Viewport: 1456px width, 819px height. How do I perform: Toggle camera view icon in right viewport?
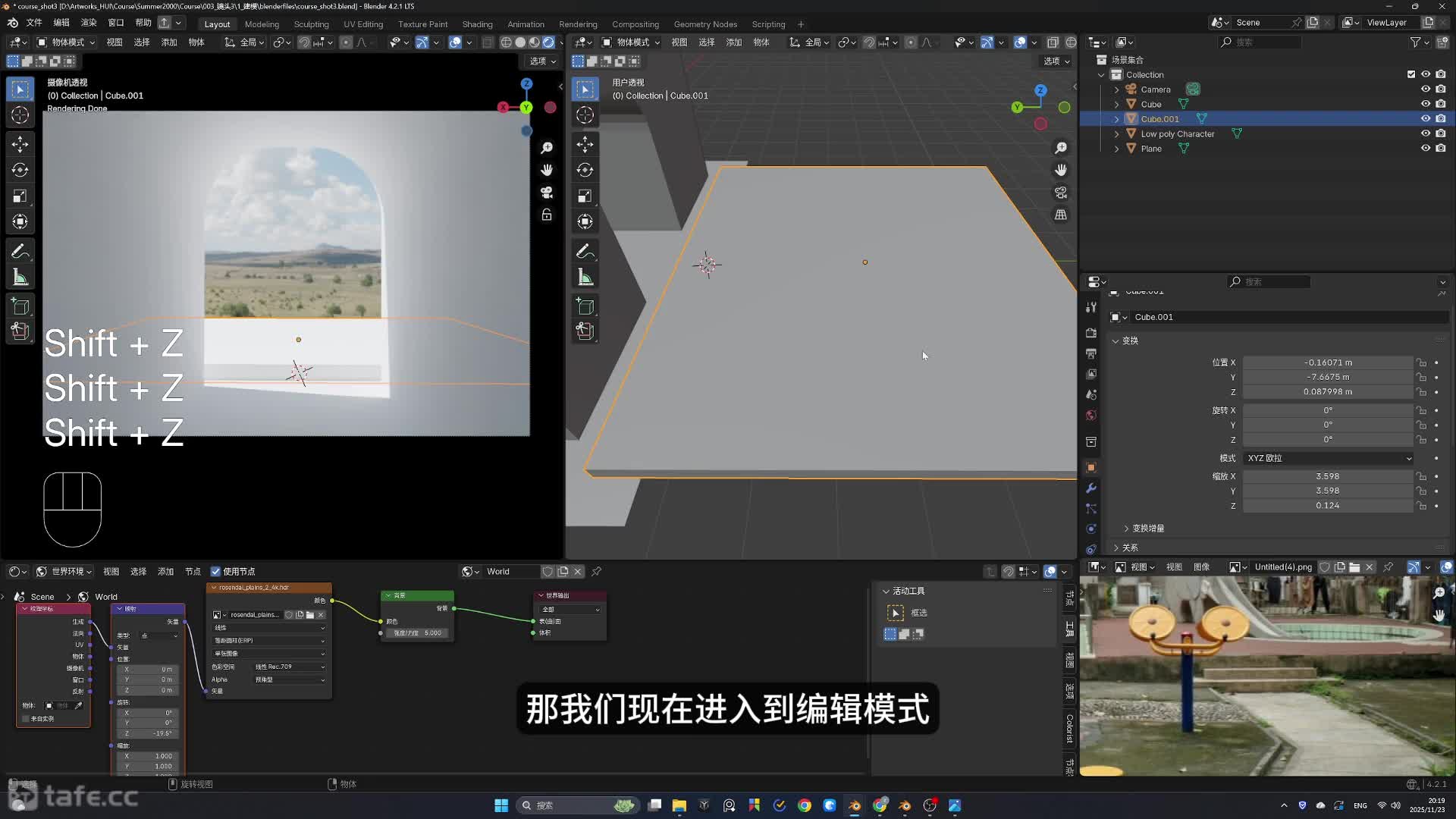pos(1061,193)
